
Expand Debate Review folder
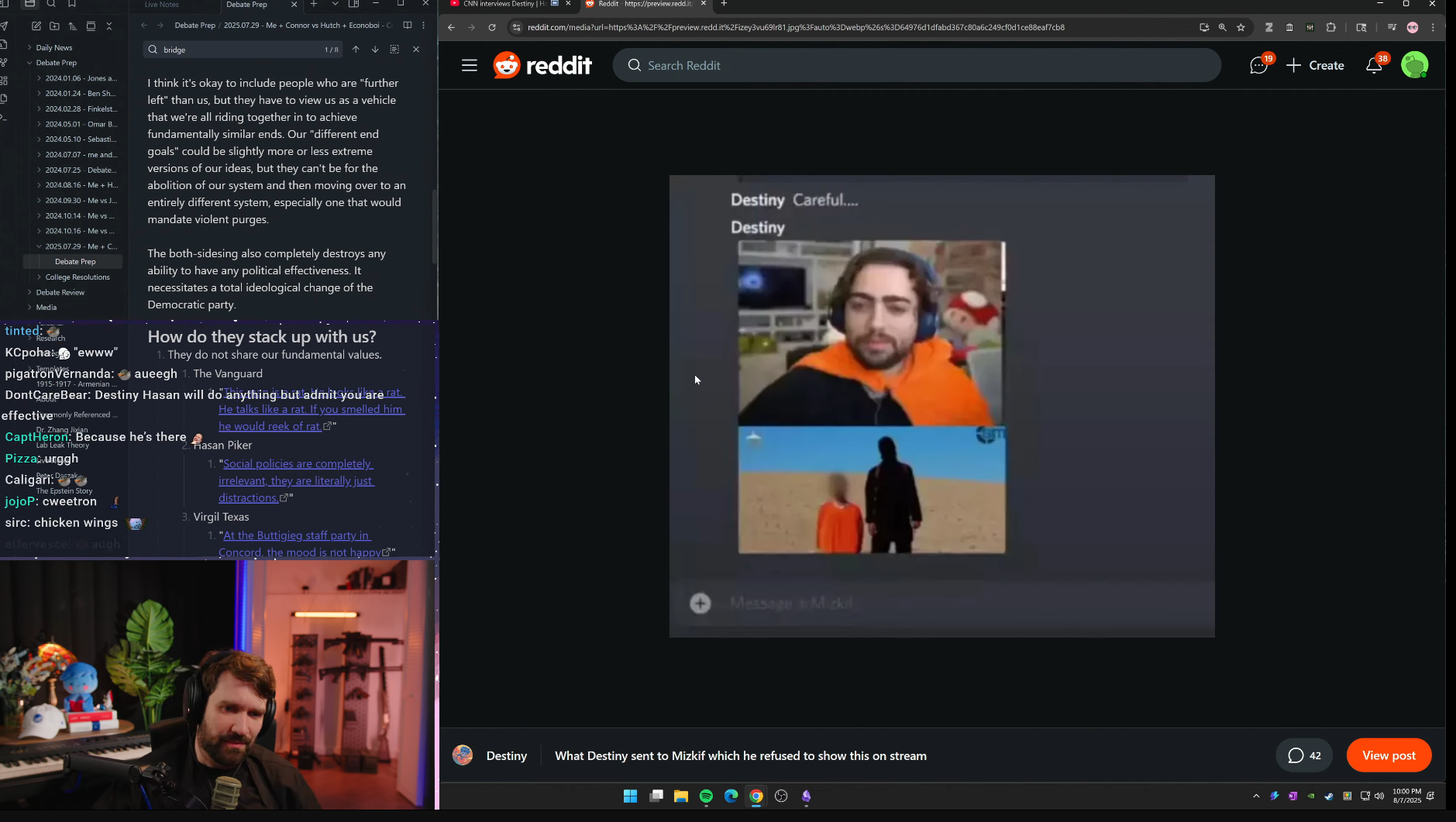click(x=60, y=292)
